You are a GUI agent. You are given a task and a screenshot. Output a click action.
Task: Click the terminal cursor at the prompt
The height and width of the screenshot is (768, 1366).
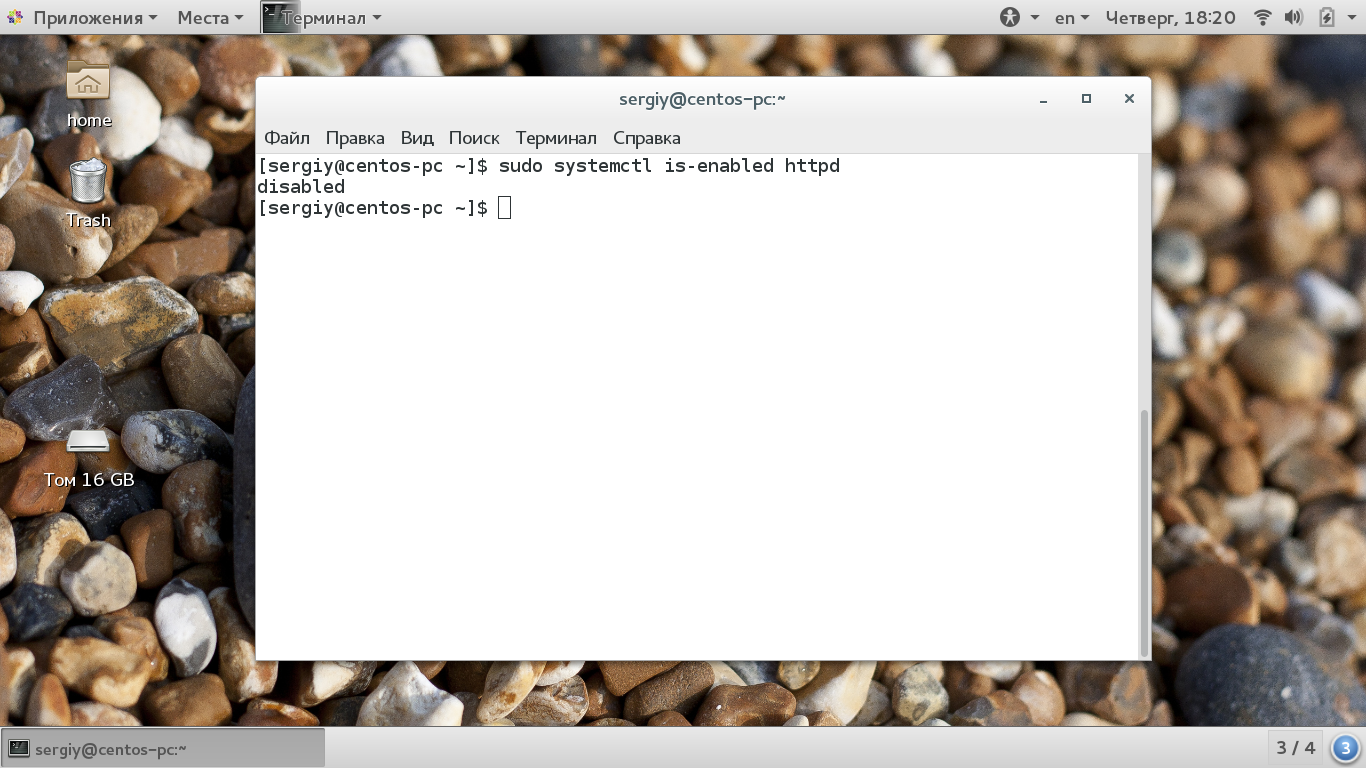pyautogui.click(x=504, y=208)
